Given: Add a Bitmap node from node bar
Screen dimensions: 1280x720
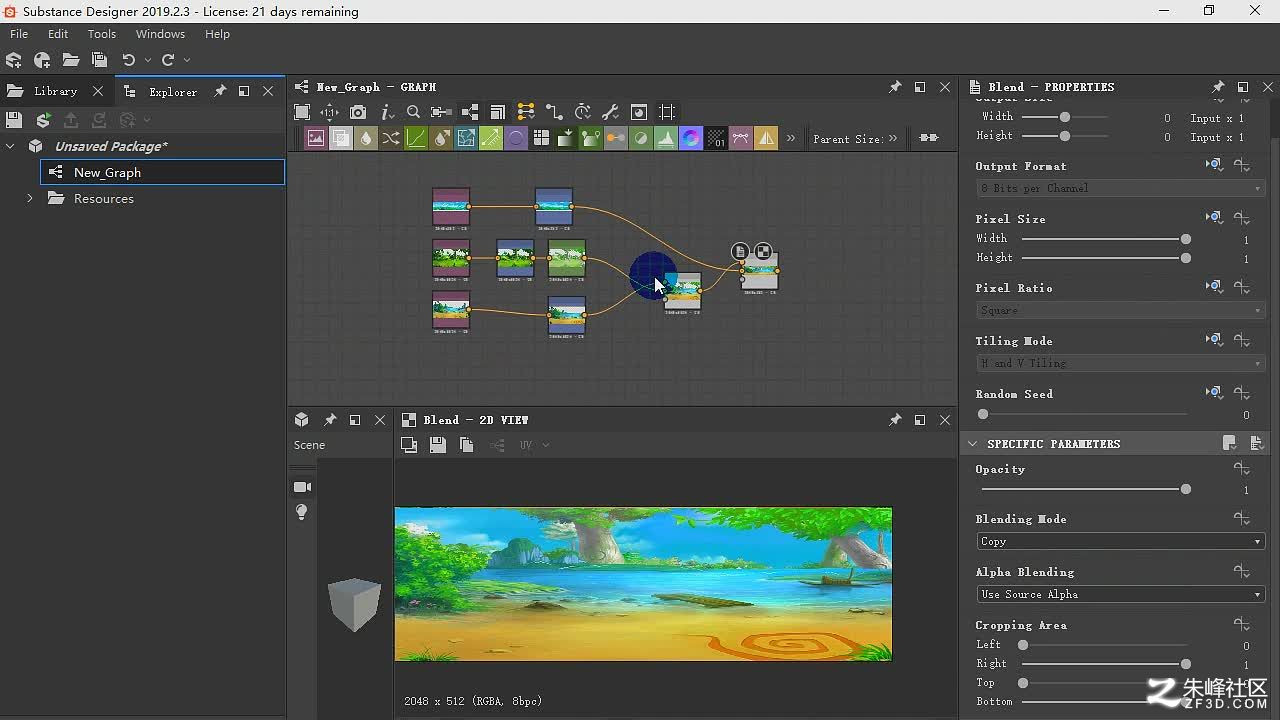Looking at the screenshot, I should tap(316, 138).
